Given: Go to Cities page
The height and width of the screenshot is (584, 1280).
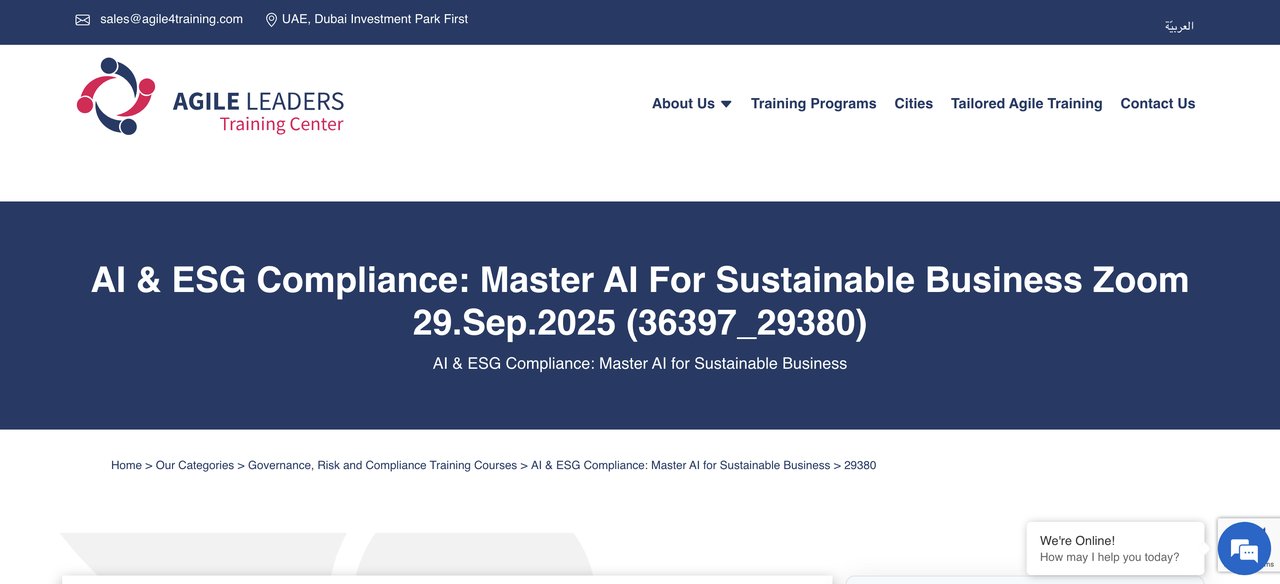Looking at the screenshot, I should click(x=913, y=103).
